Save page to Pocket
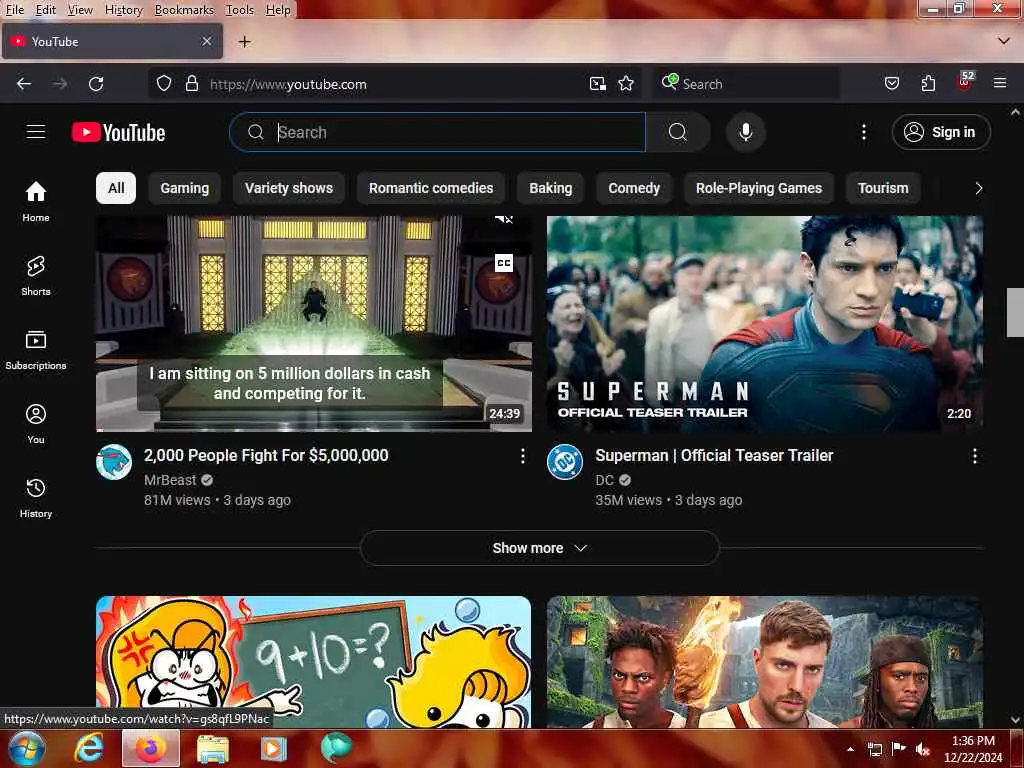 tap(892, 84)
